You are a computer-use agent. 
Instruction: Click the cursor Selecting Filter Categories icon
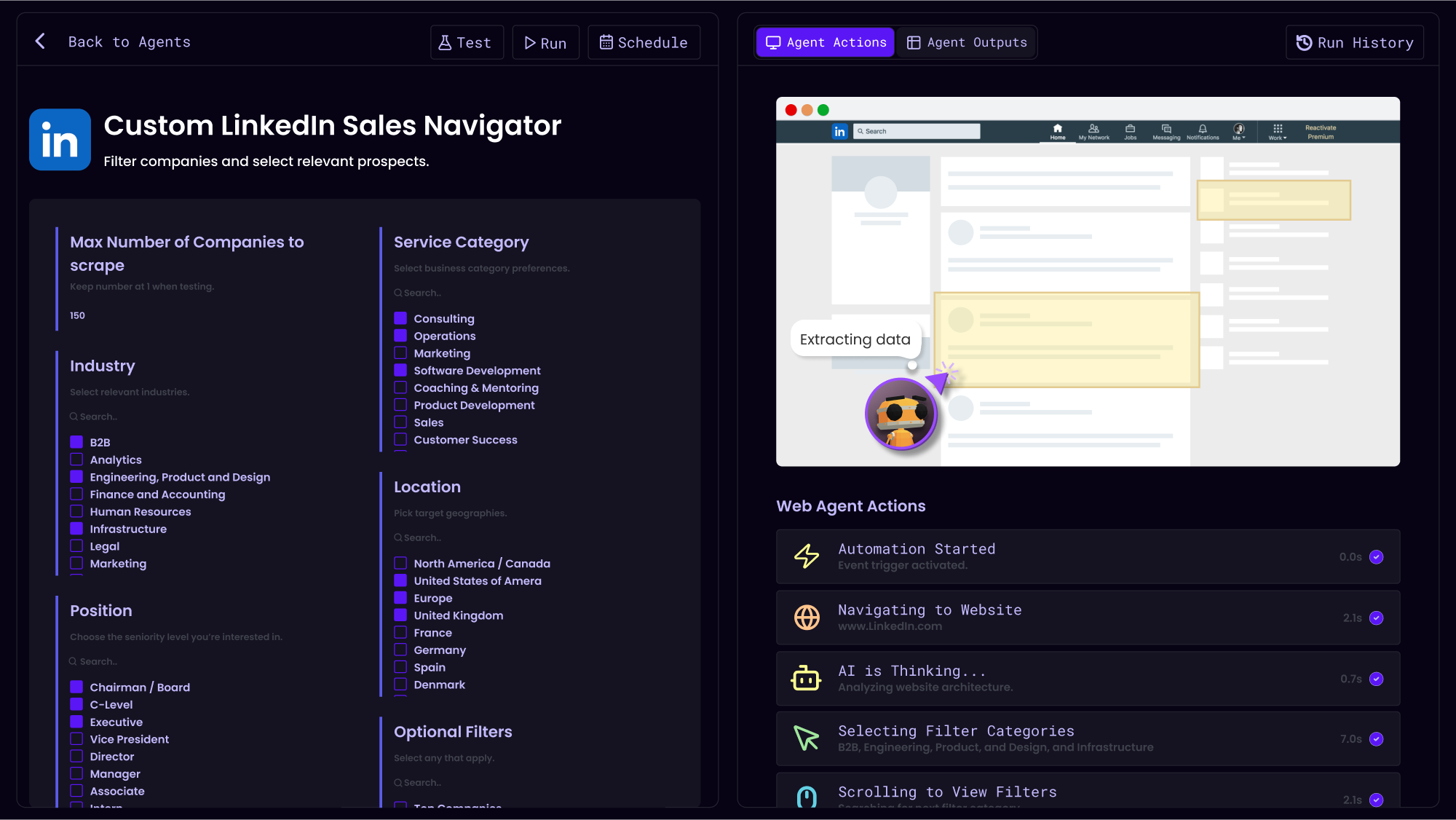pos(807,738)
